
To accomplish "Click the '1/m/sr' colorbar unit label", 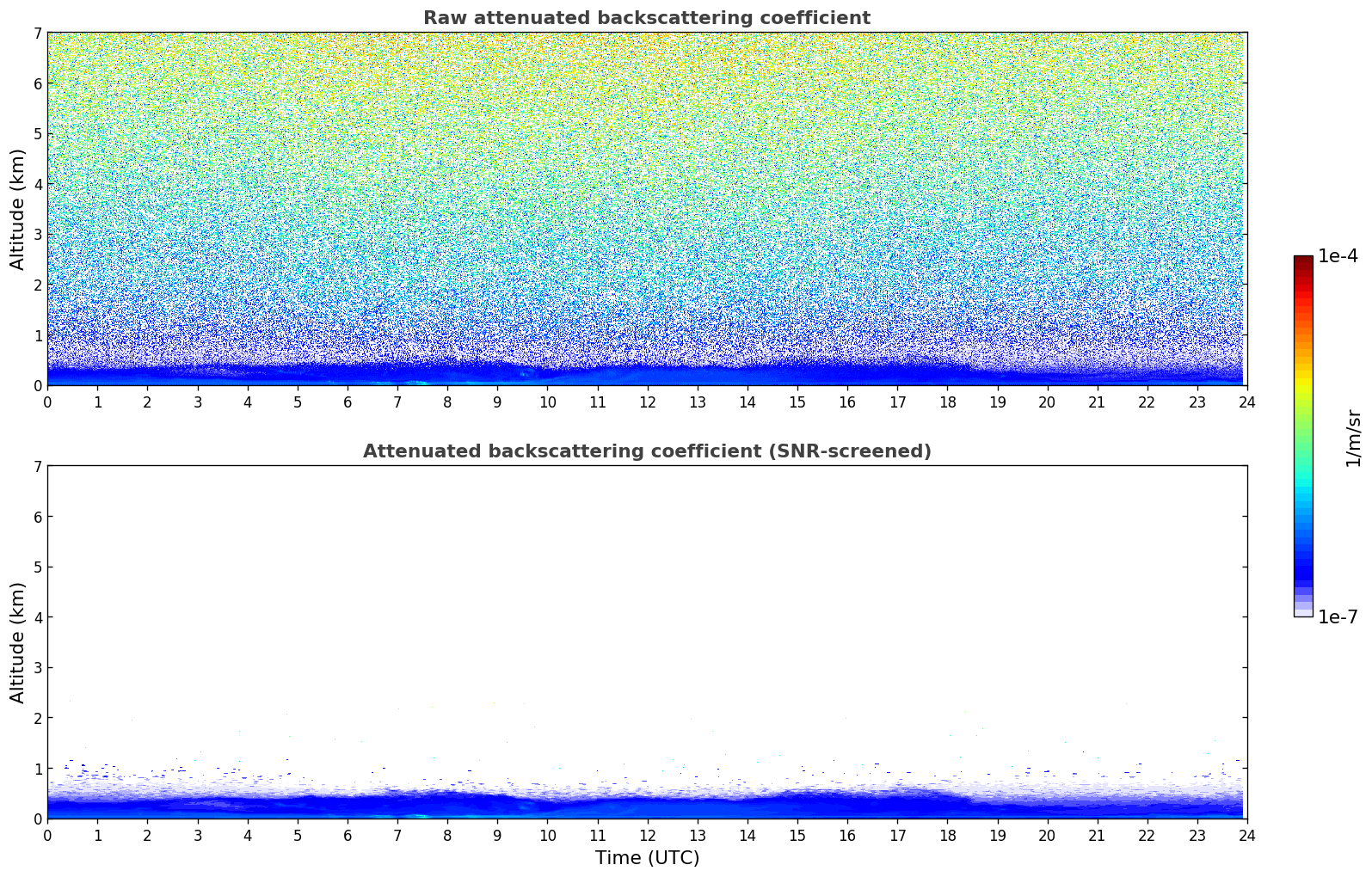I will click(1353, 438).
